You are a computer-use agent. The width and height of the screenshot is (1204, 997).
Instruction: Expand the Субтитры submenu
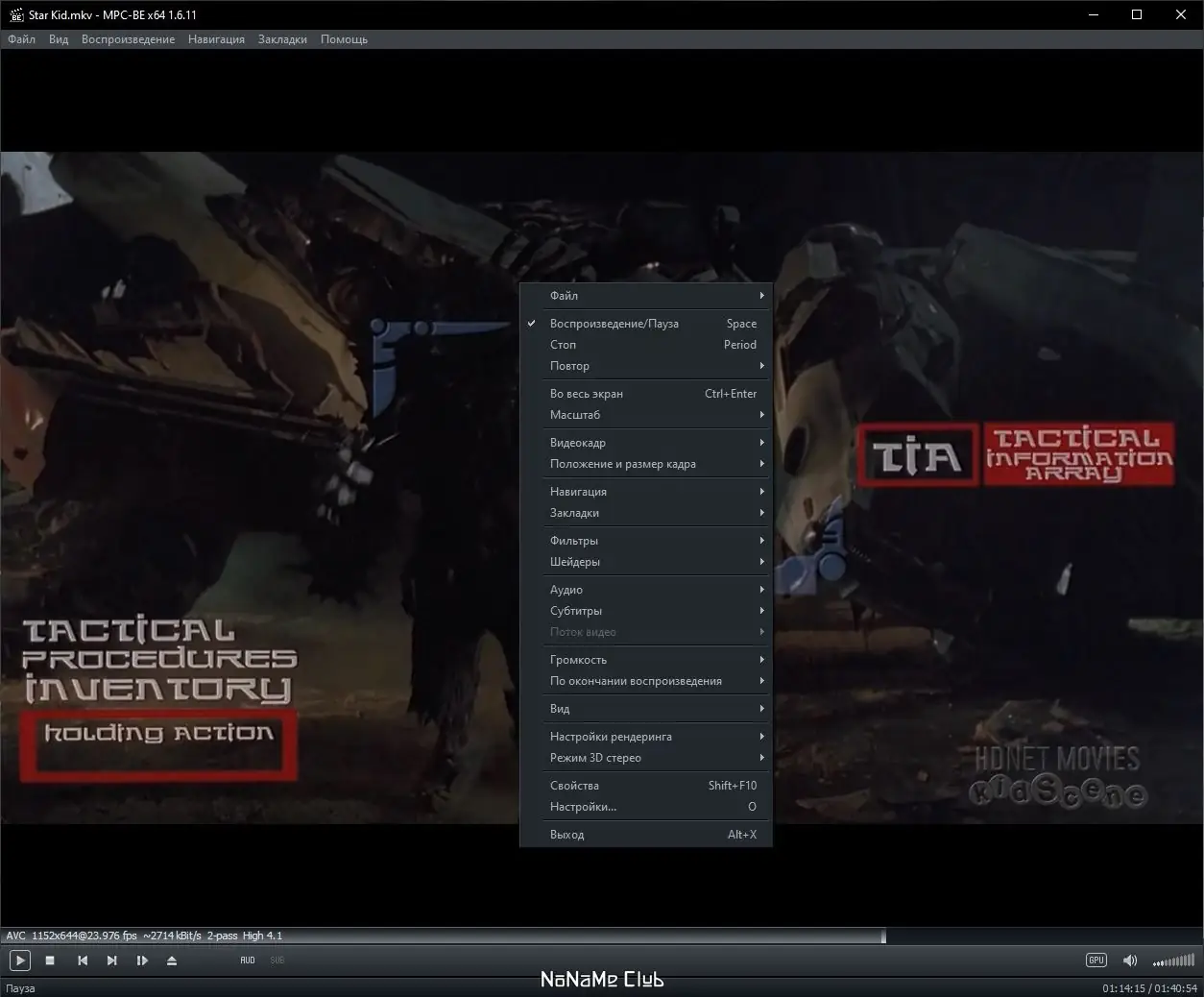(646, 611)
